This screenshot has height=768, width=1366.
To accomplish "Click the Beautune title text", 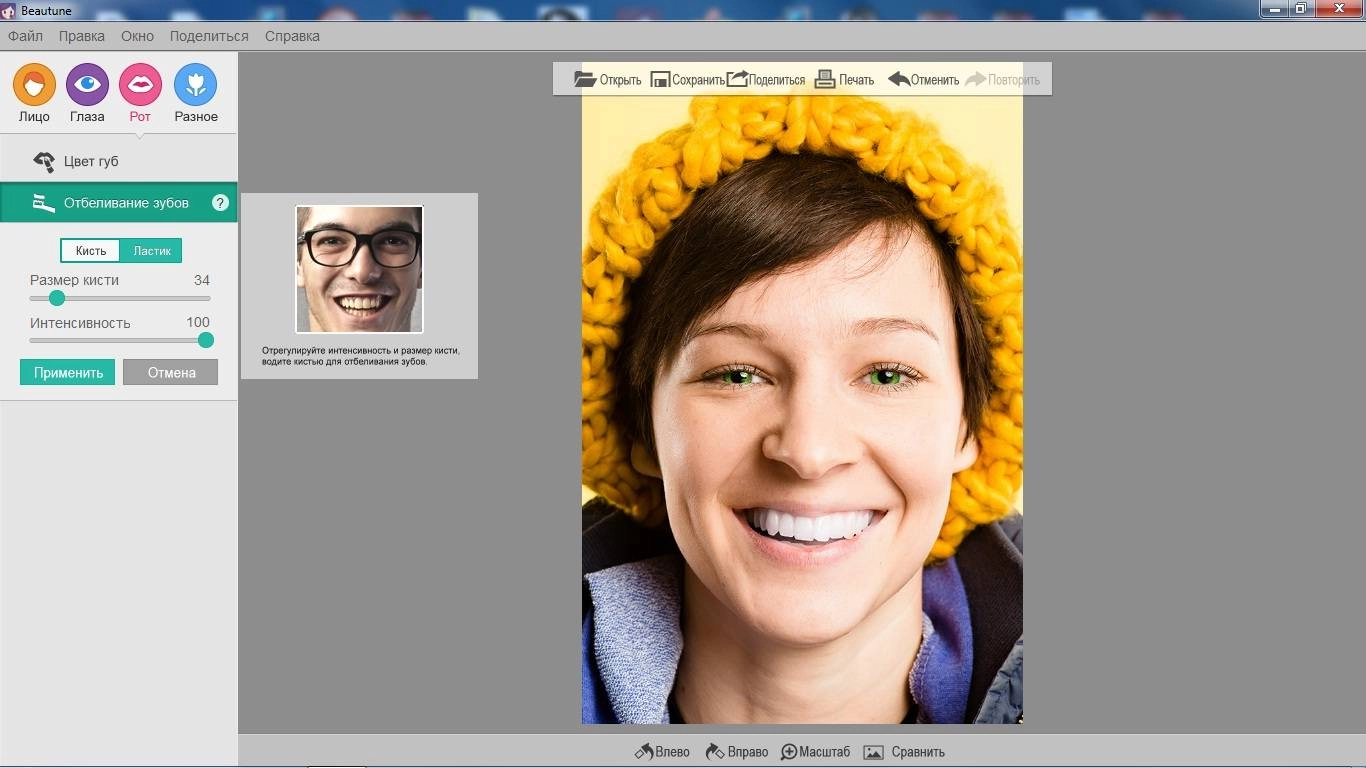I will [x=46, y=10].
